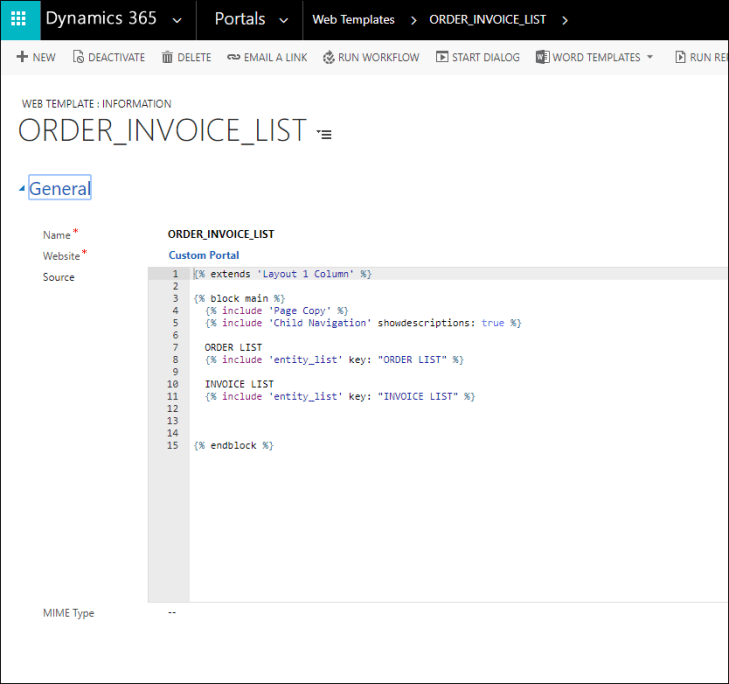Open the Custom Portal website link
The image size is (729, 684).
(204, 255)
